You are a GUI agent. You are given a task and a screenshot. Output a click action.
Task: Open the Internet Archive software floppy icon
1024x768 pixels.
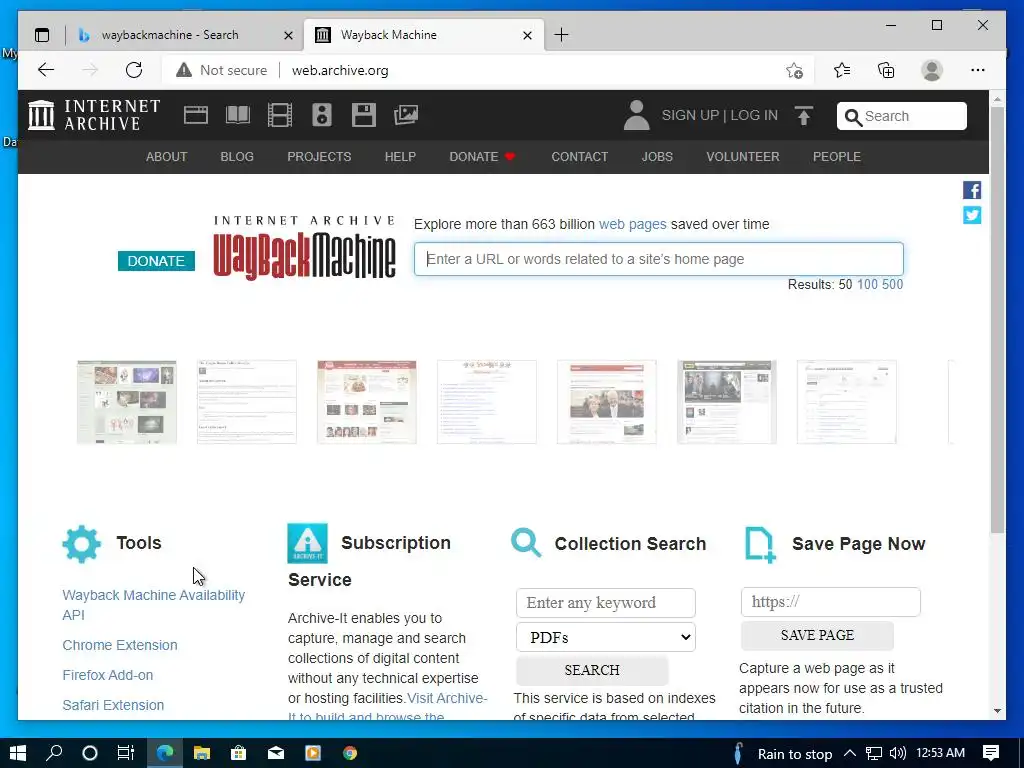point(364,116)
